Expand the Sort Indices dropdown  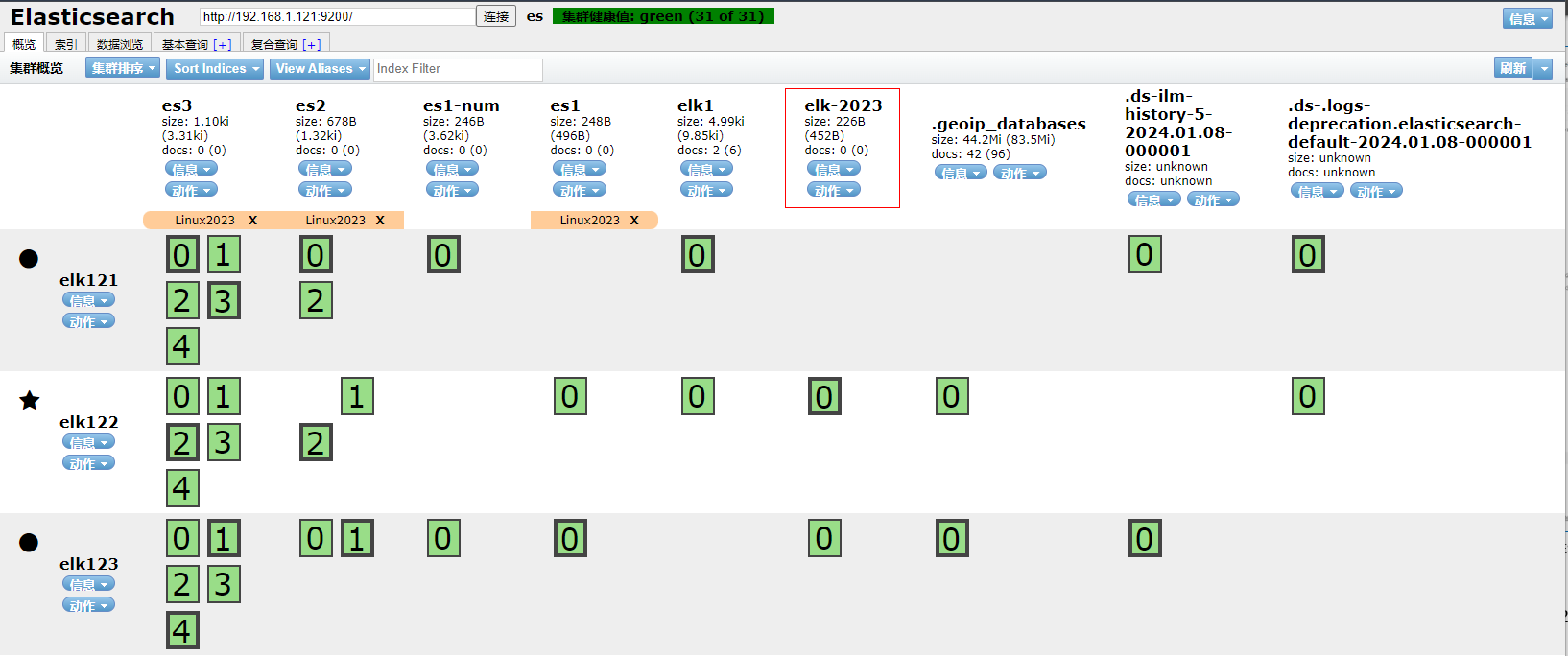(216, 69)
